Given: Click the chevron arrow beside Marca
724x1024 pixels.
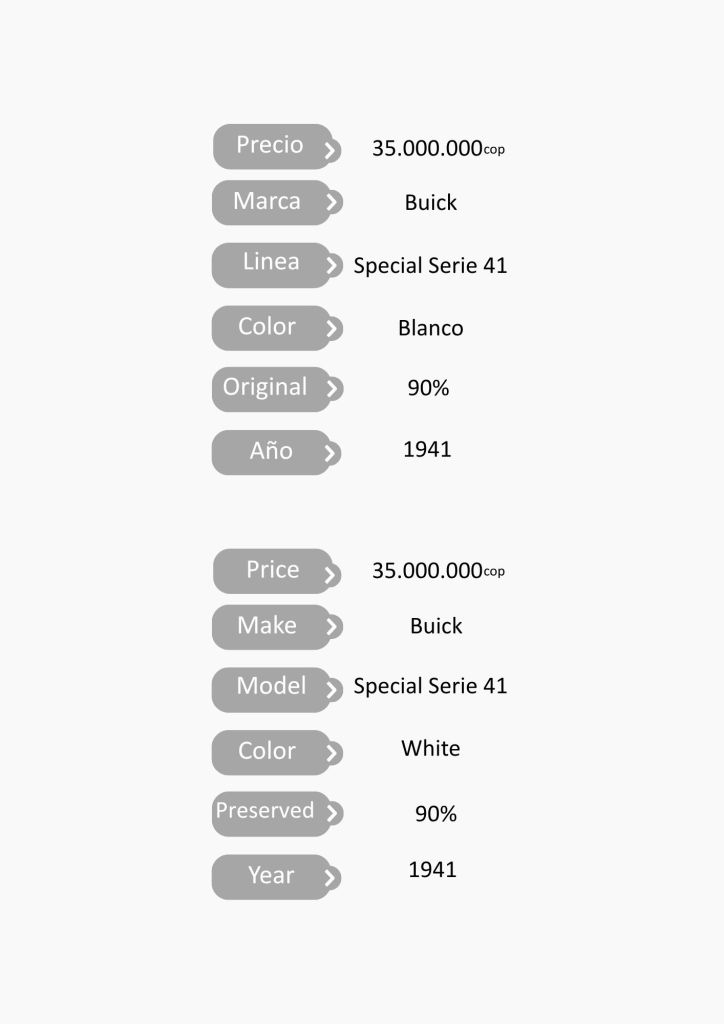Looking at the screenshot, I should (x=332, y=203).
